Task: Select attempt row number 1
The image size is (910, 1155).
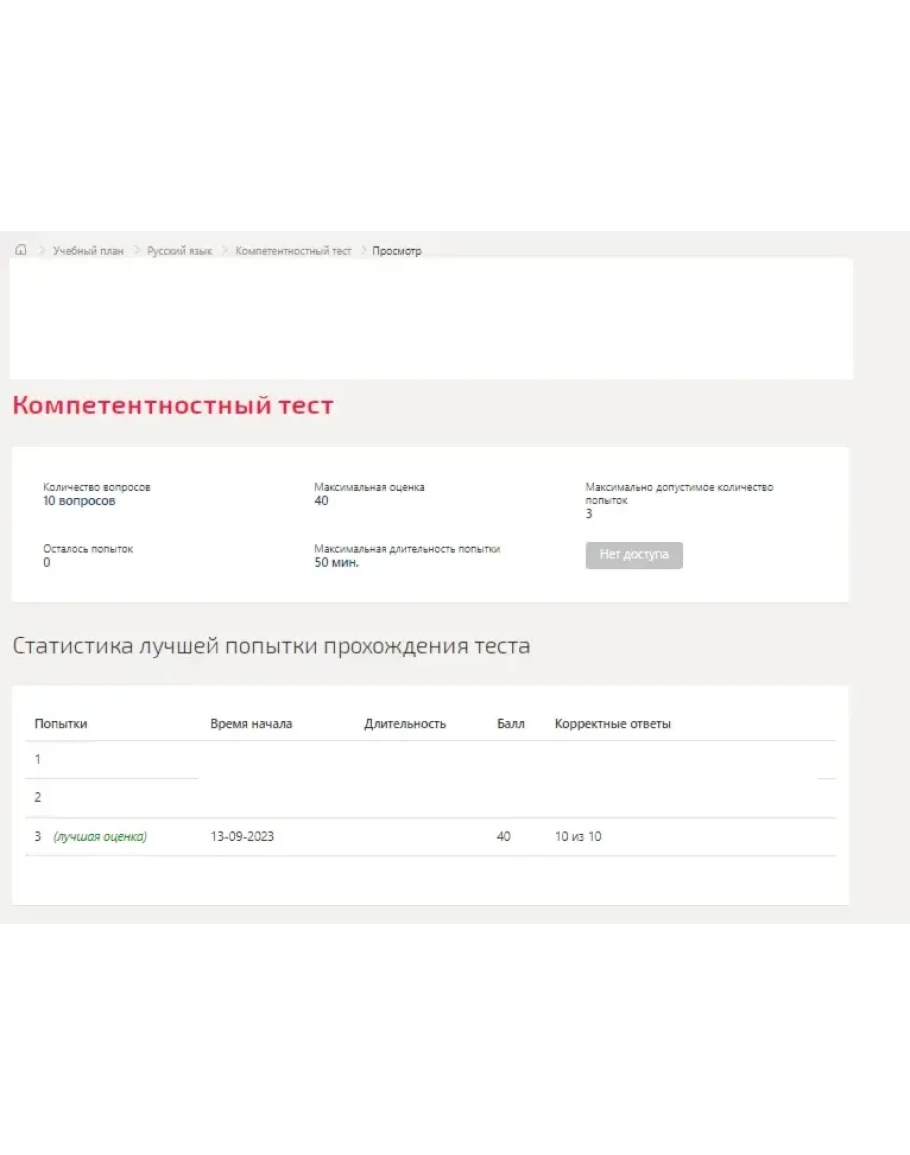Action: tap(38, 760)
